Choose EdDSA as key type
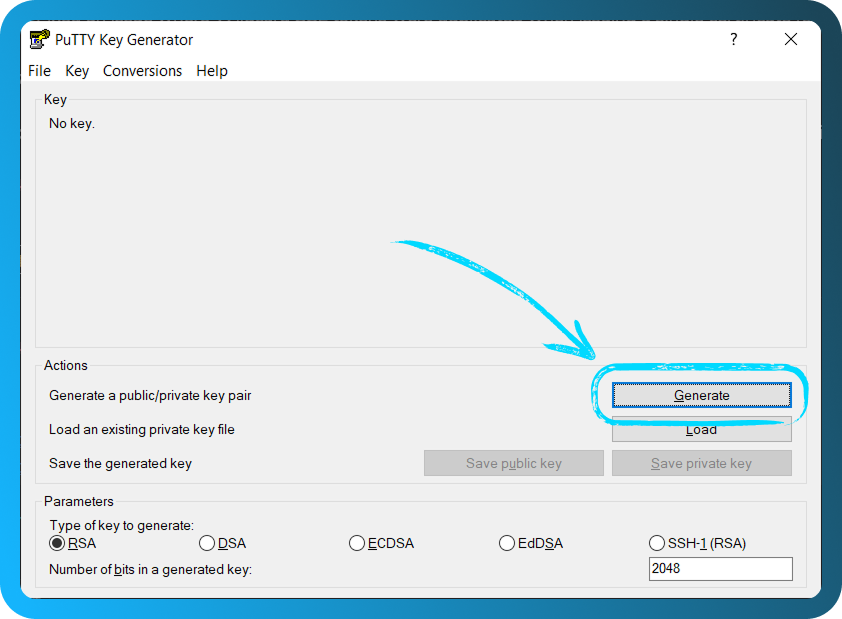Image resolution: width=842 pixels, height=619 pixels. point(507,543)
